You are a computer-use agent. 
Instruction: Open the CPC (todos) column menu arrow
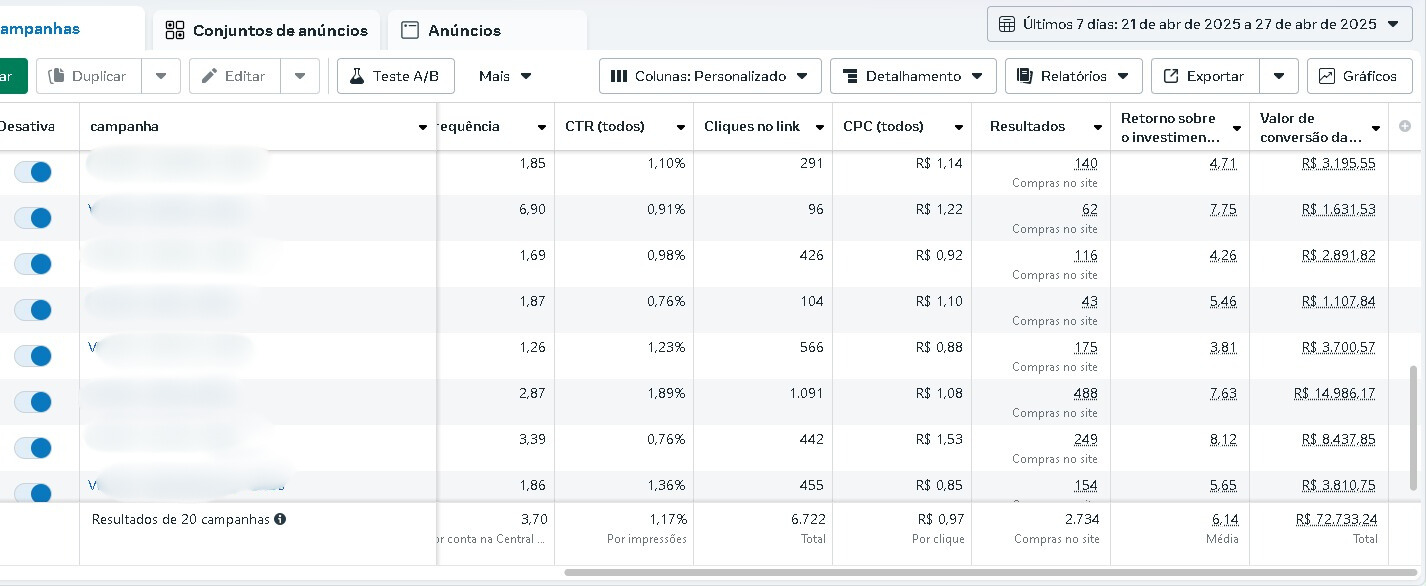point(958,127)
